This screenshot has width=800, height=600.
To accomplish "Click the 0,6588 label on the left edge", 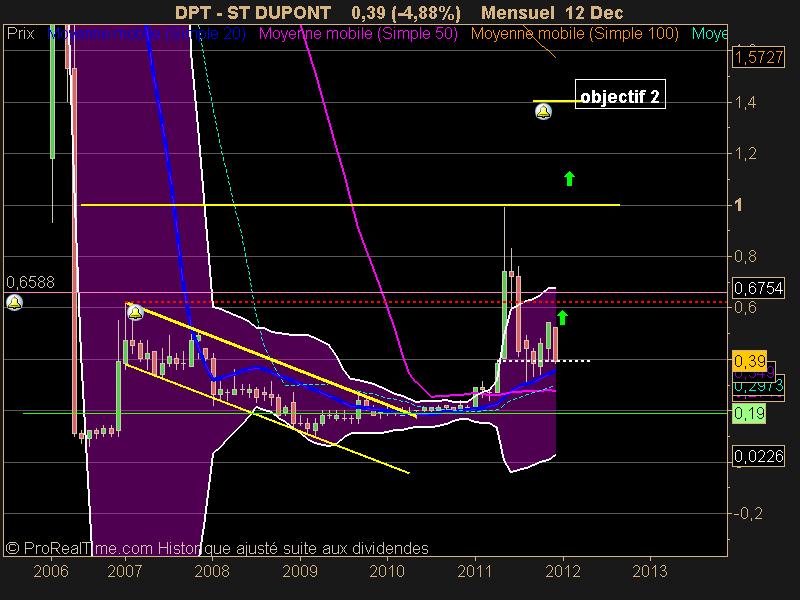I will [30, 282].
